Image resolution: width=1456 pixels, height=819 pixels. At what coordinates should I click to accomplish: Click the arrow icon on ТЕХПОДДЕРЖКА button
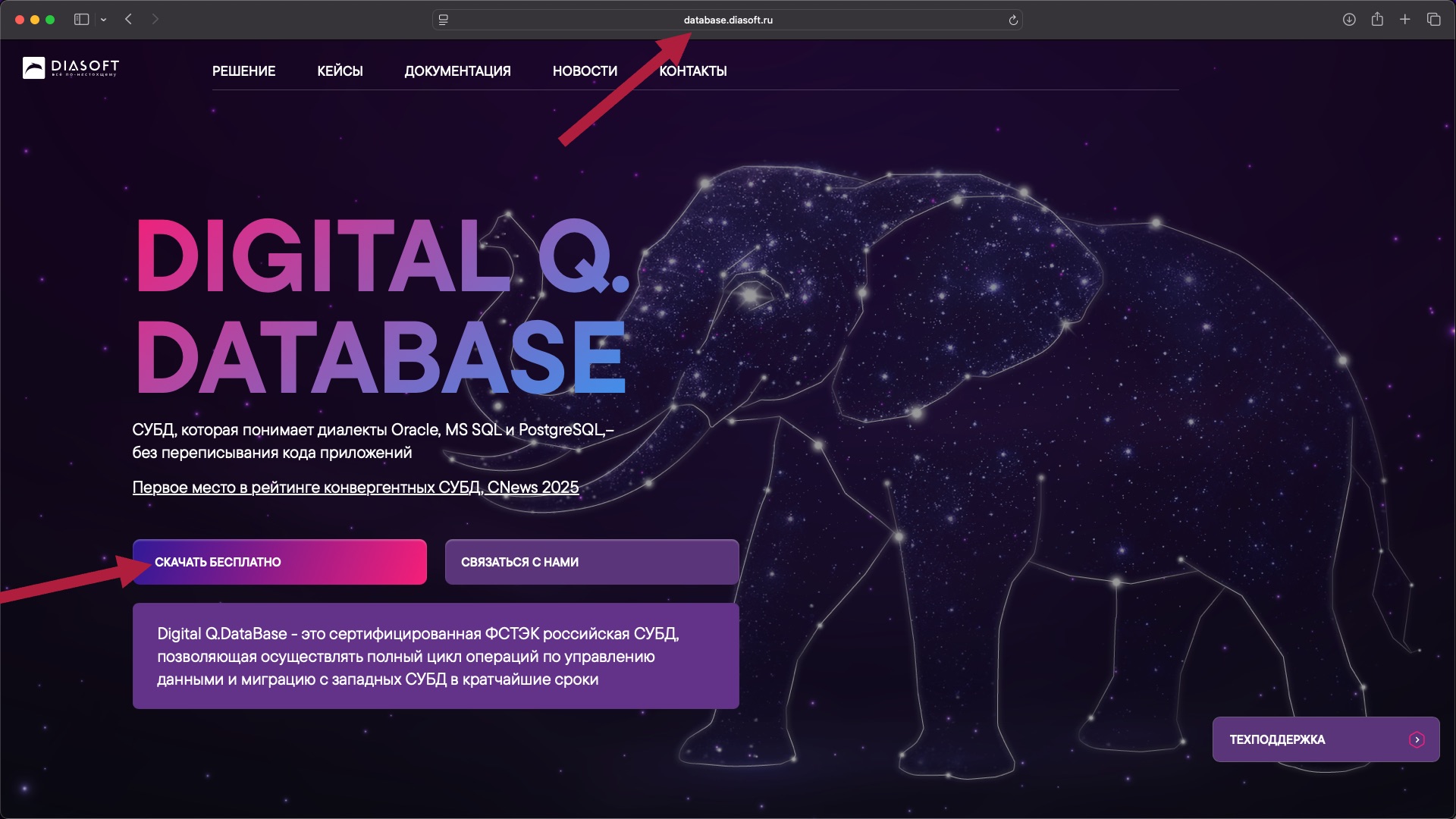click(1417, 739)
